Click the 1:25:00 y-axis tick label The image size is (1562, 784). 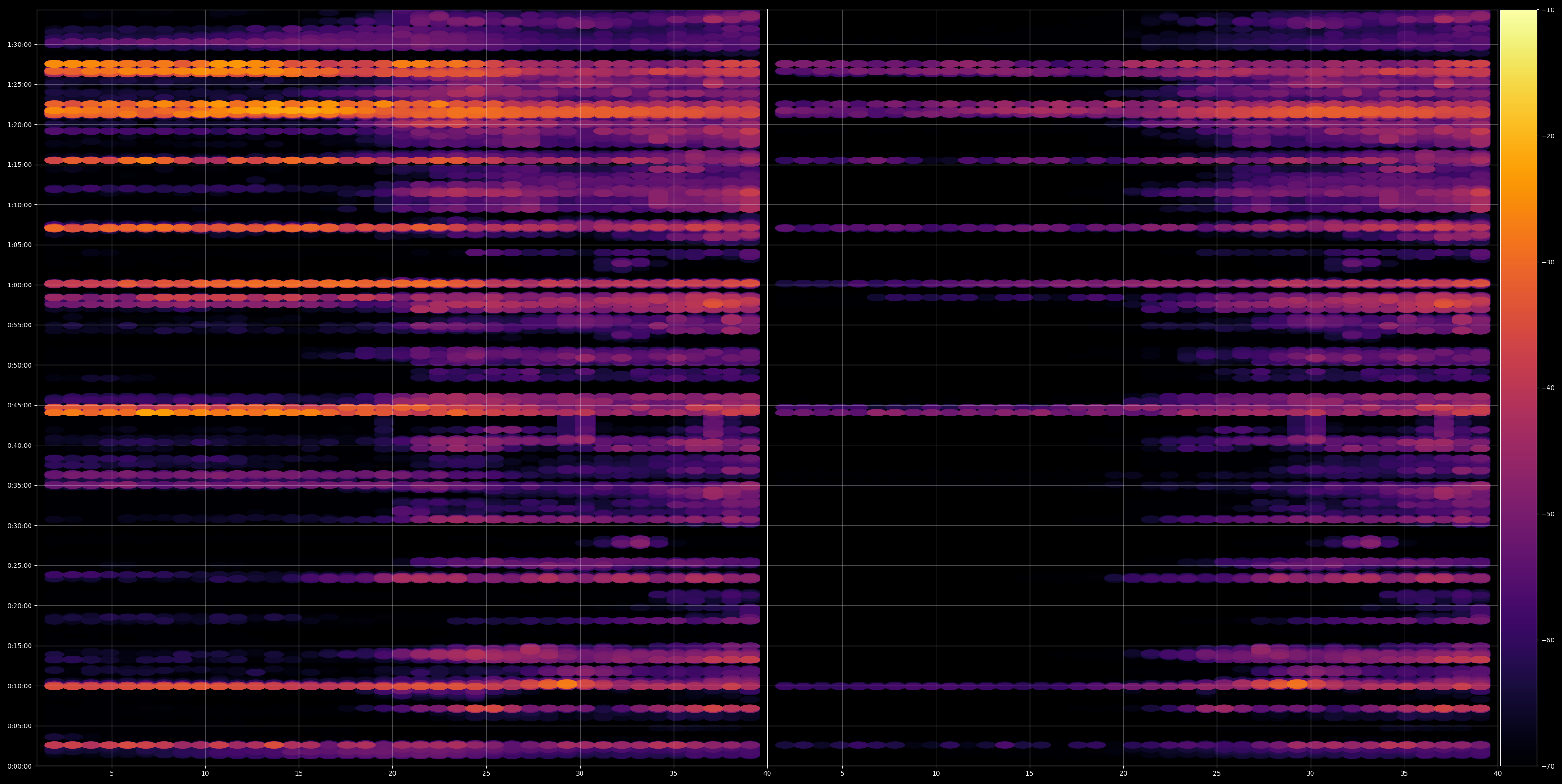[x=19, y=85]
